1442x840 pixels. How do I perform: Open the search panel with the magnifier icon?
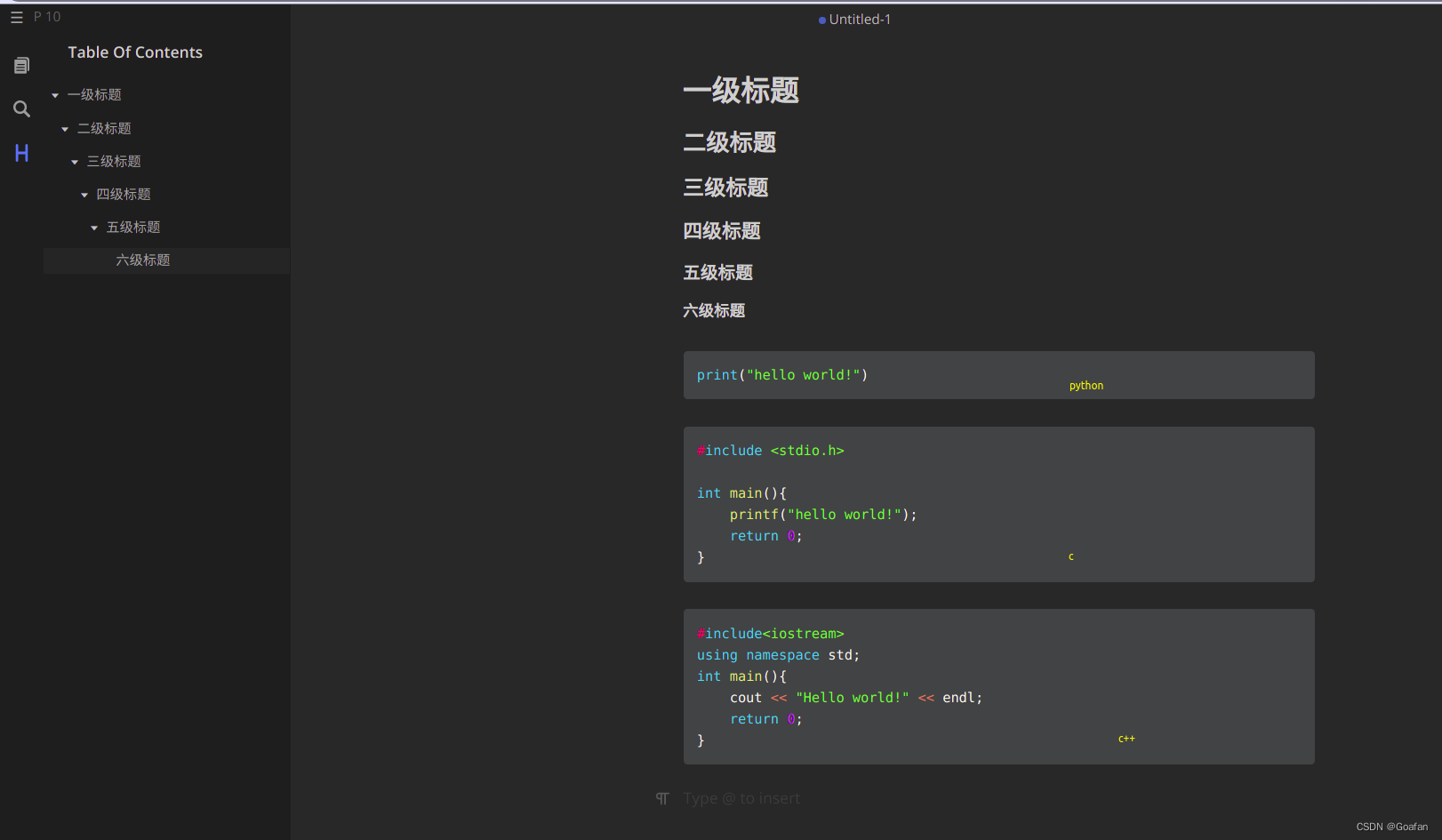(x=21, y=108)
